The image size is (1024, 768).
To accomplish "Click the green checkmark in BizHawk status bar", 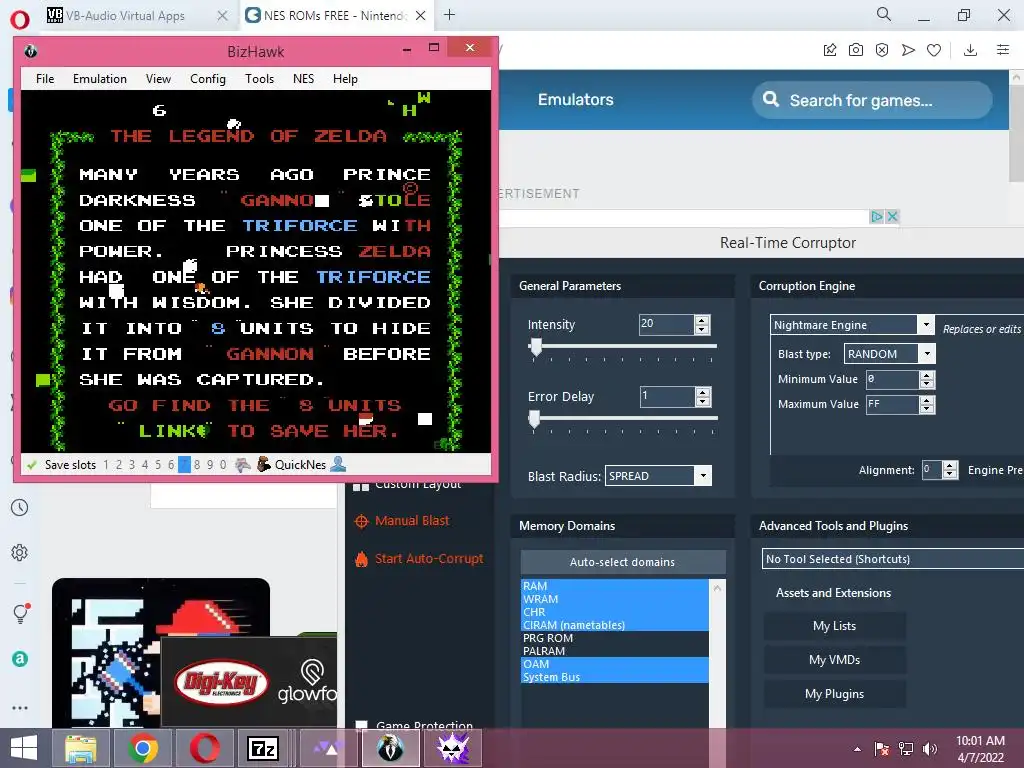I will pyautogui.click(x=31, y=465).
